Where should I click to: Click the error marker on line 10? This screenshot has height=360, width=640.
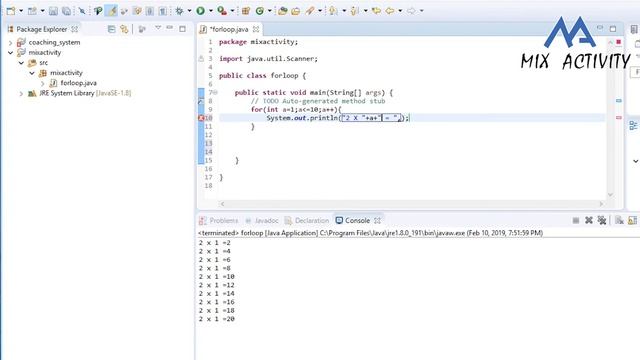click(201, 118)
